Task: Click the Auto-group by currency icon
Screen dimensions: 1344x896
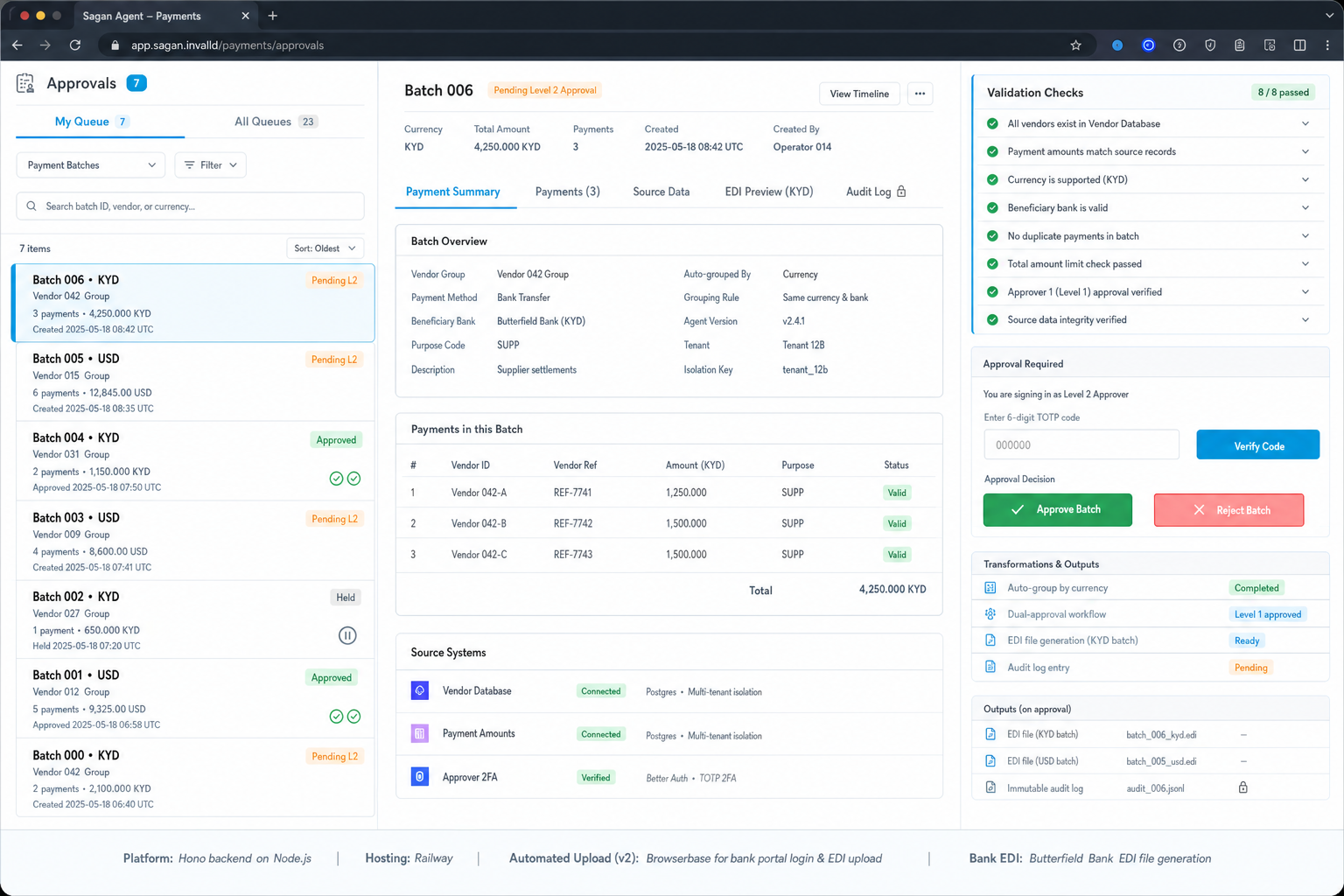Action: click(x=990, y=588)
